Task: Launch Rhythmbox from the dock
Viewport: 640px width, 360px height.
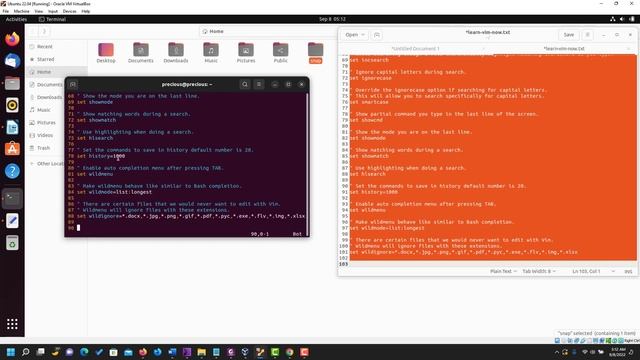Action: click(x=12, y=105)
